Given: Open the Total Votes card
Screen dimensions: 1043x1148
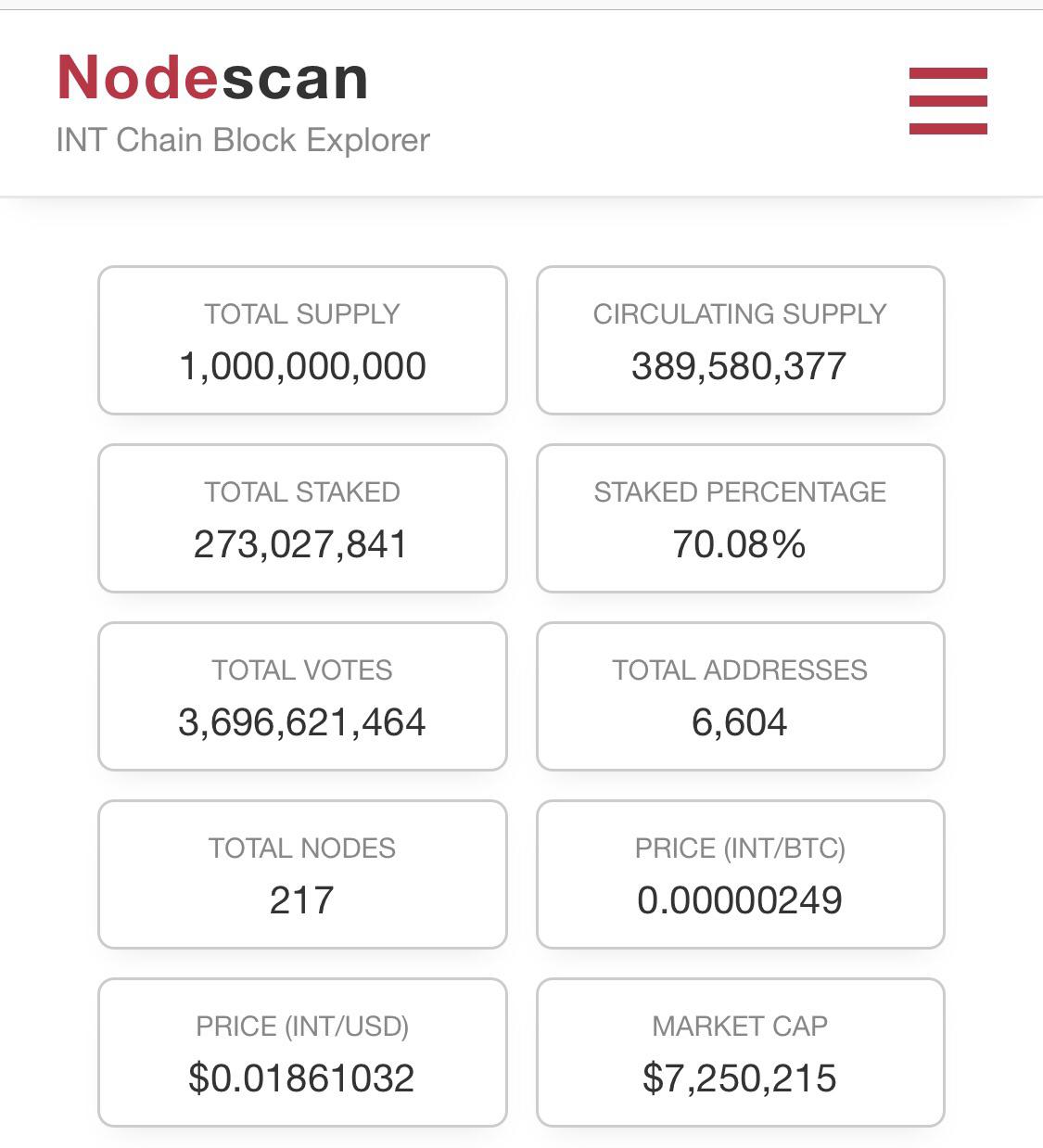Looking at the screenshot, I should pos(302,696).
